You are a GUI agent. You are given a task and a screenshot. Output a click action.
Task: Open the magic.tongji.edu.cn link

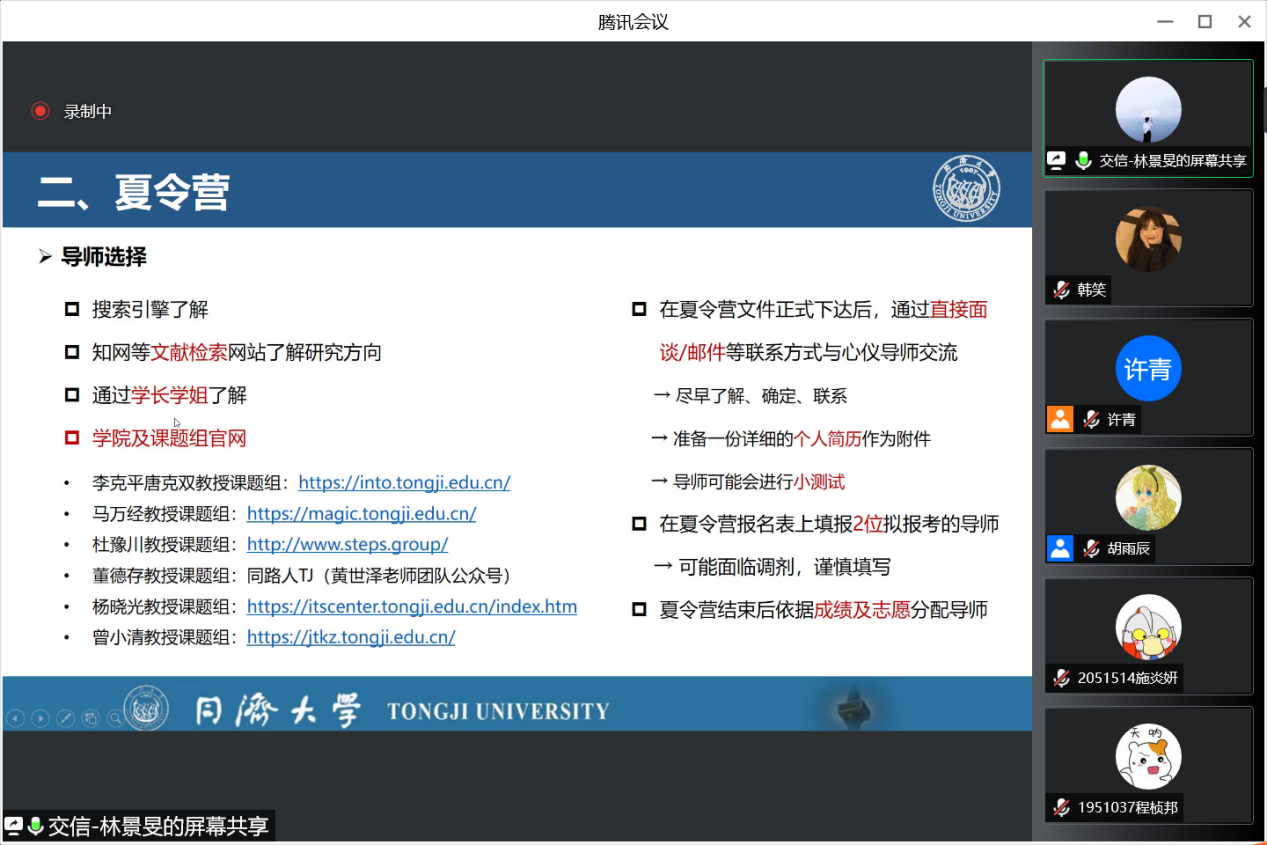click(x=361, y=514)
